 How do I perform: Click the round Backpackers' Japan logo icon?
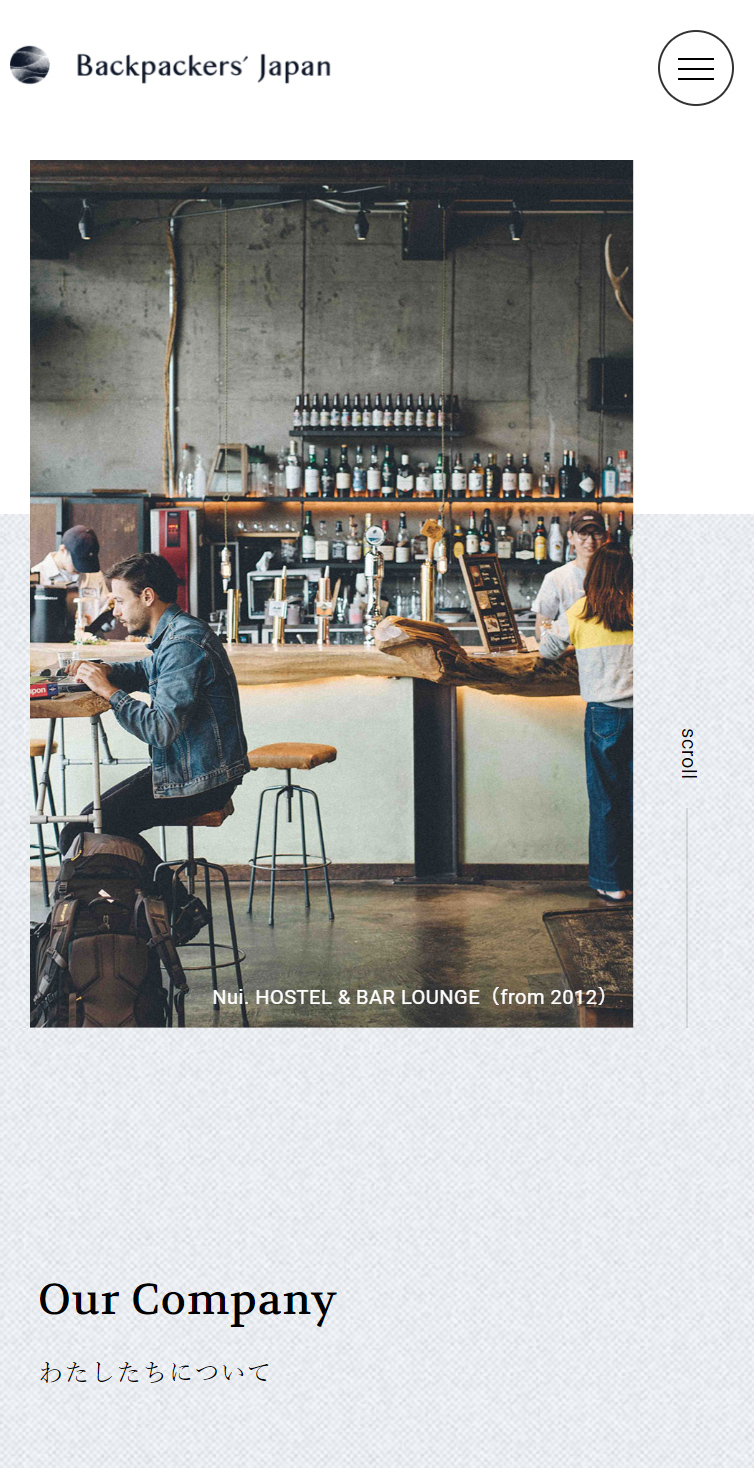pyautogui.click(x=30, y=65)
